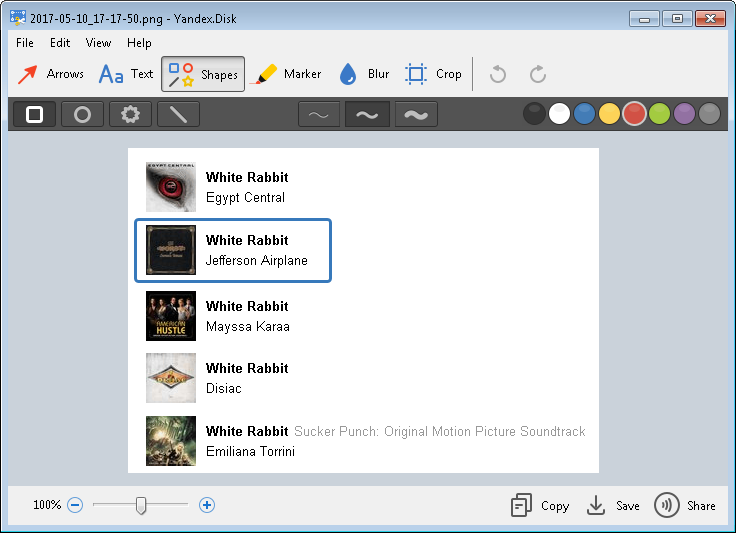Set thickest line weight
The width and height of the screenshot is (736, 533).
point(416,114)
